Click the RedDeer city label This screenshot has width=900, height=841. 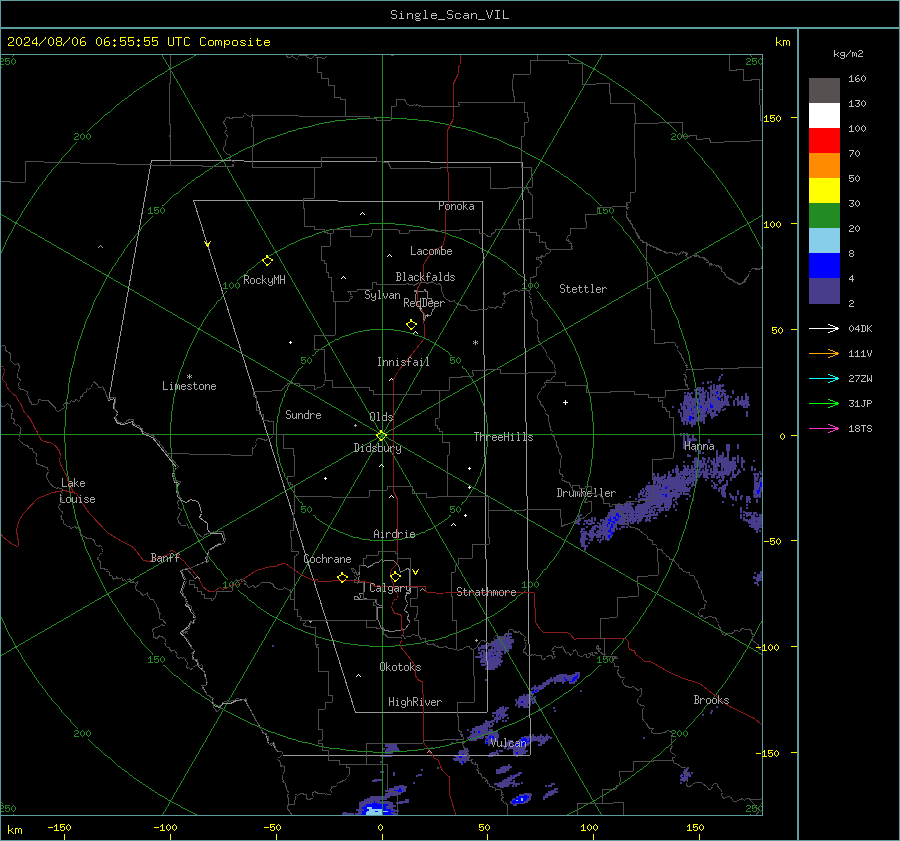(424, 303)
